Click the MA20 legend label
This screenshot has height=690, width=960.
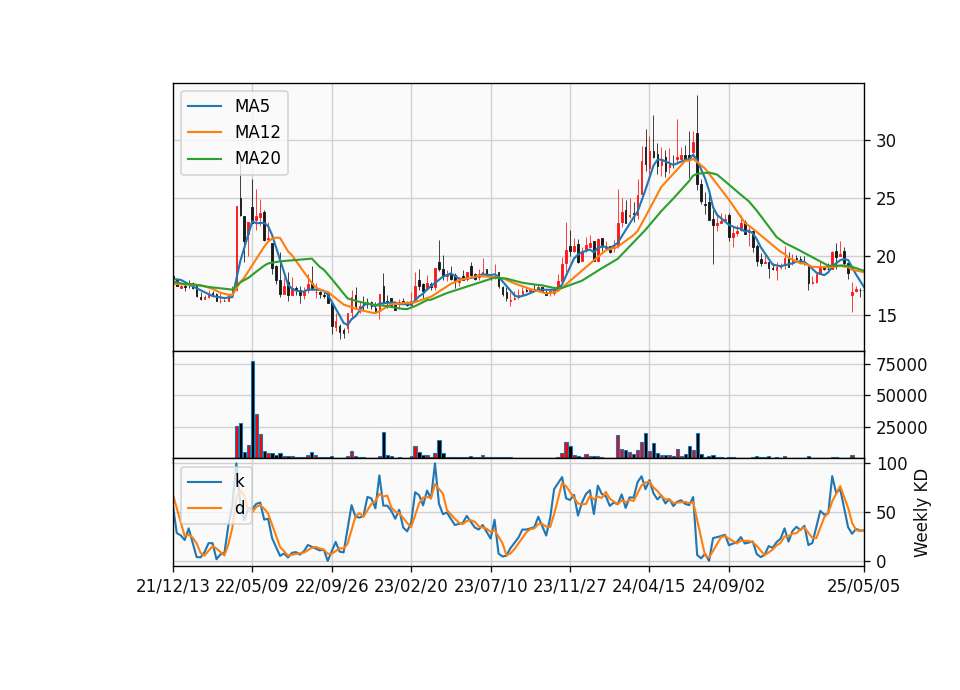257,158
